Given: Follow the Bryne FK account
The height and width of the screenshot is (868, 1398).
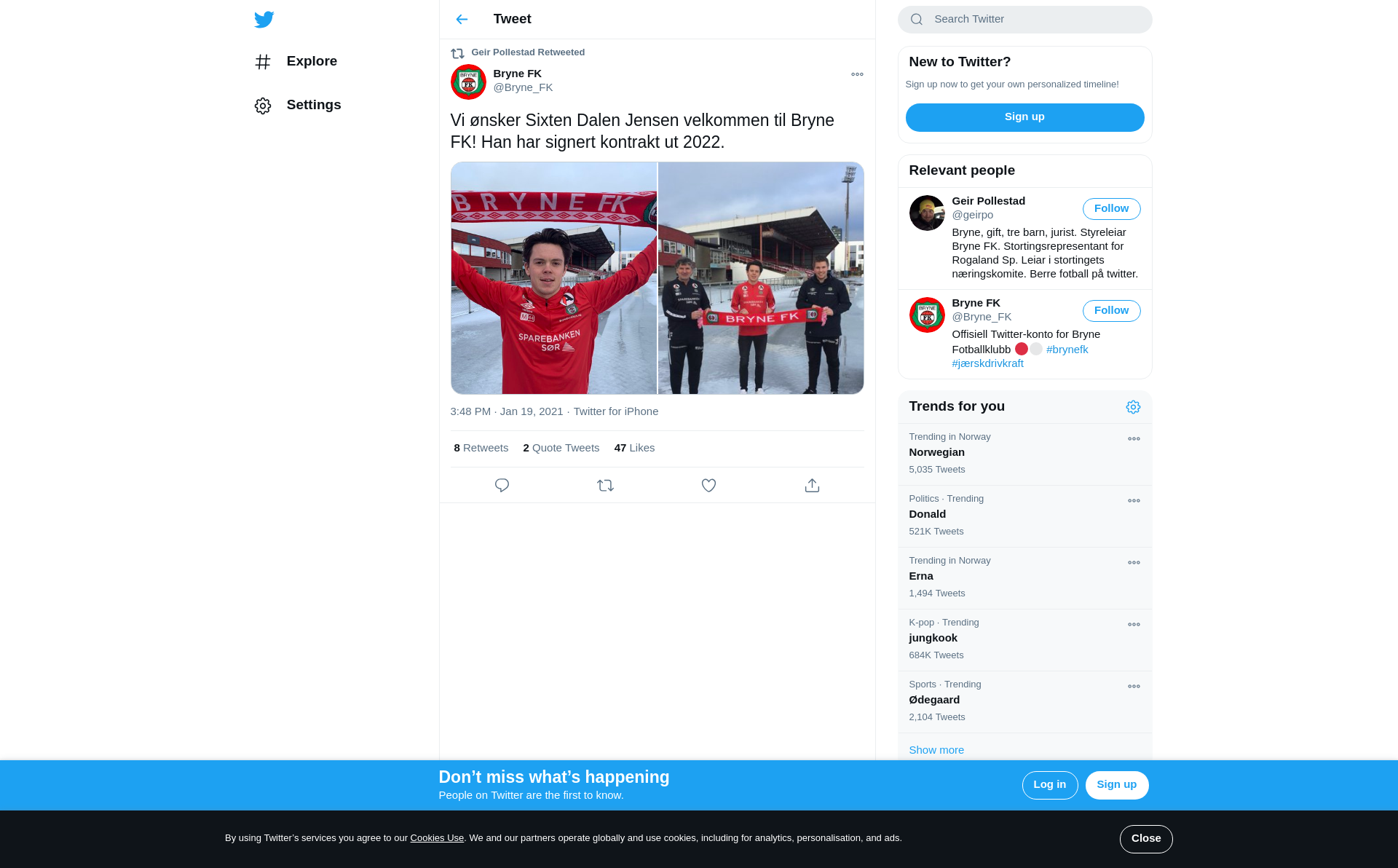Looking at the screenshot, I should (1111, 311).
